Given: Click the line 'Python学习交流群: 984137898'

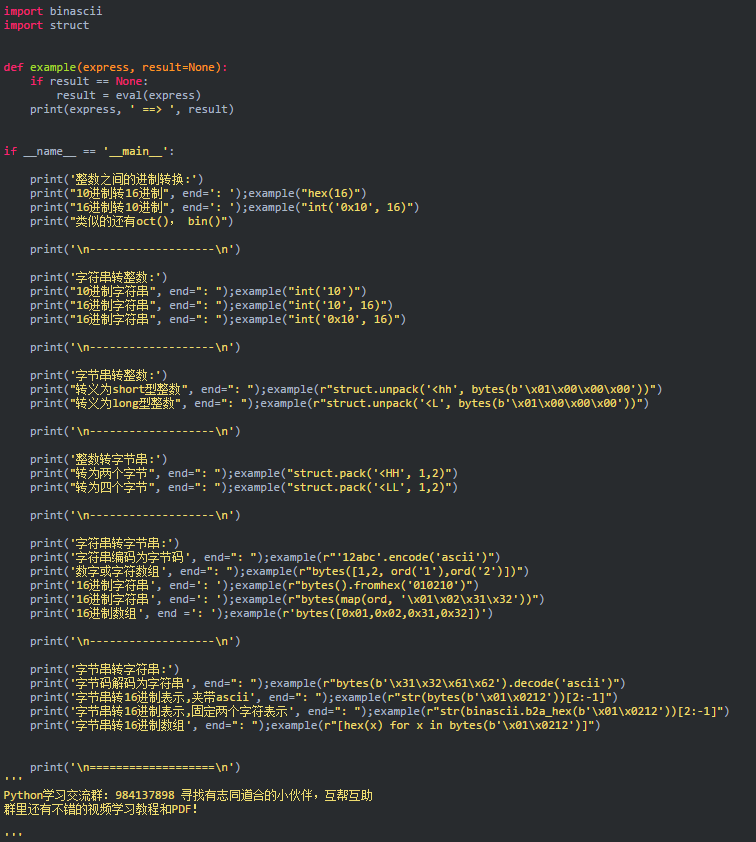Looking at the screenshot, I should [x=188, y=795].
